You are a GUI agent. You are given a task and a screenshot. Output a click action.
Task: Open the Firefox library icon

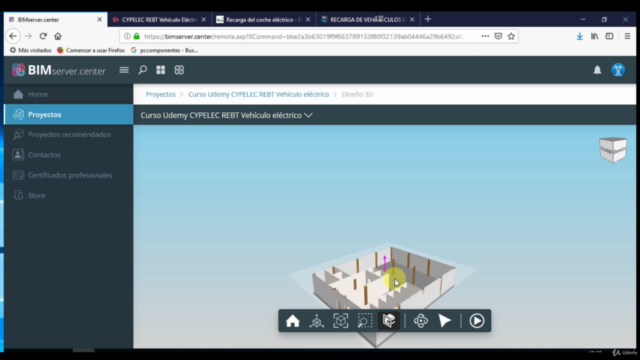pyautogui.click(x=595, y=36)
